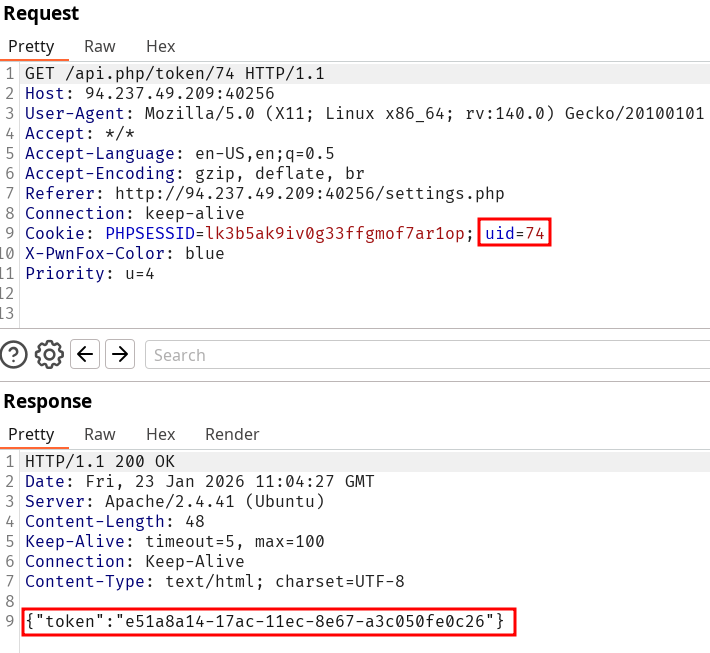This screenshot has height=653, width=710.
Task: Open the Response Hex tab
Action: tap(160, 434)
